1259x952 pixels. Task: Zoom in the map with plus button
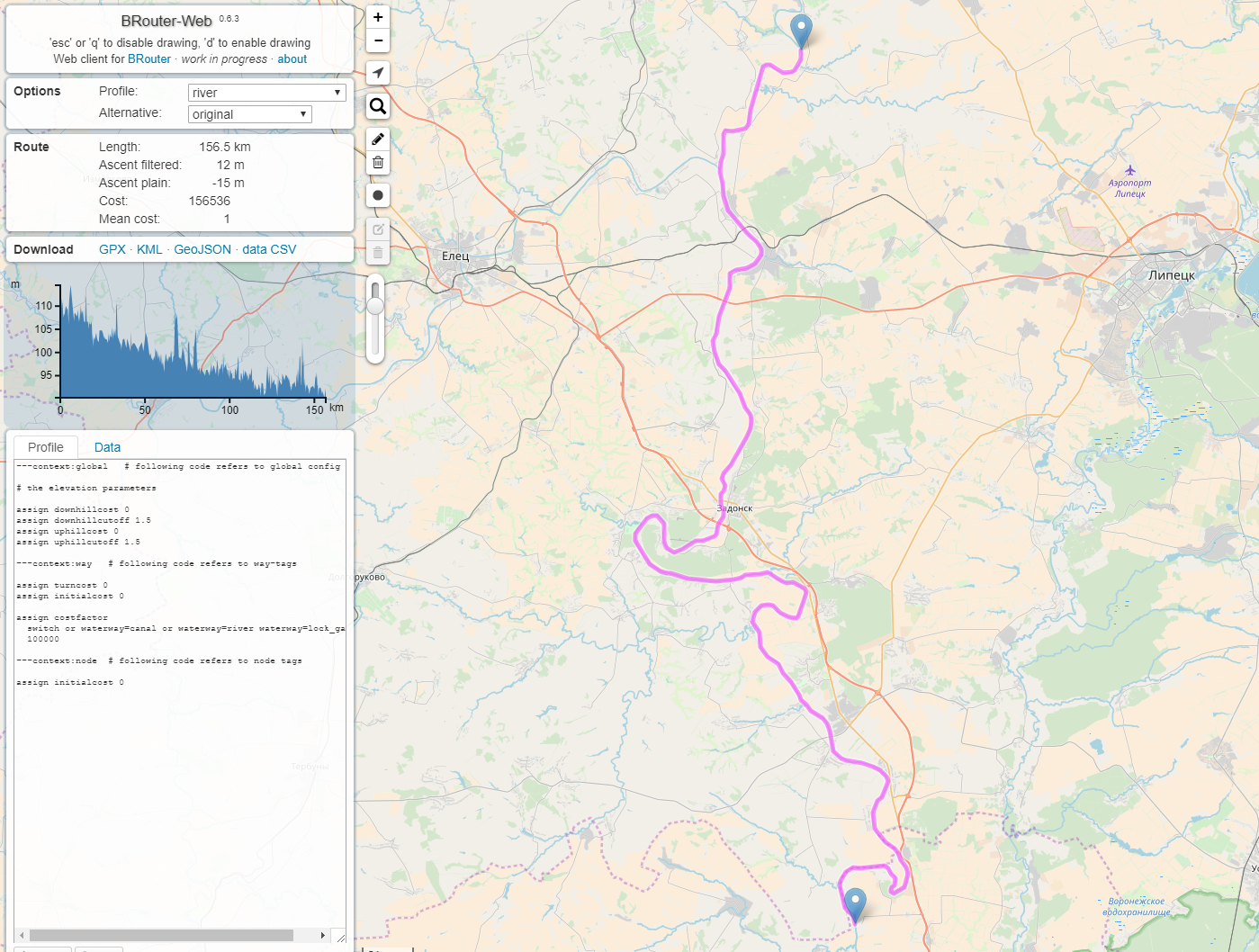(378, 17)
